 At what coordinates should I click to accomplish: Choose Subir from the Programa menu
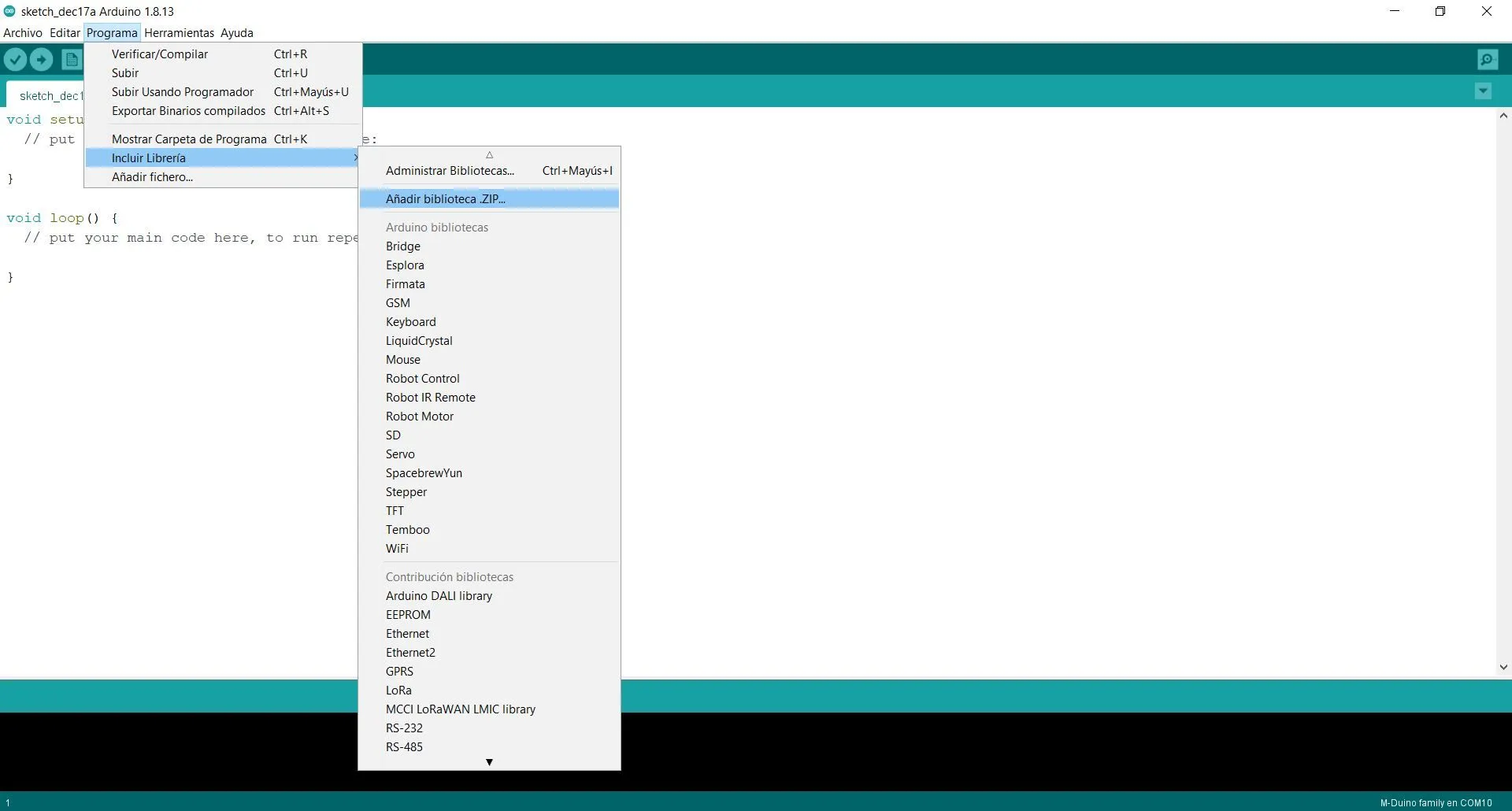223,73
